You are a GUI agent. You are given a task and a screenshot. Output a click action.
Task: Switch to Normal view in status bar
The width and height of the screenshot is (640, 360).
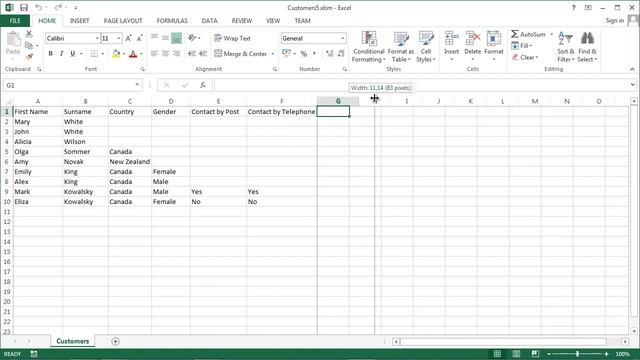(x=497, y=354)
